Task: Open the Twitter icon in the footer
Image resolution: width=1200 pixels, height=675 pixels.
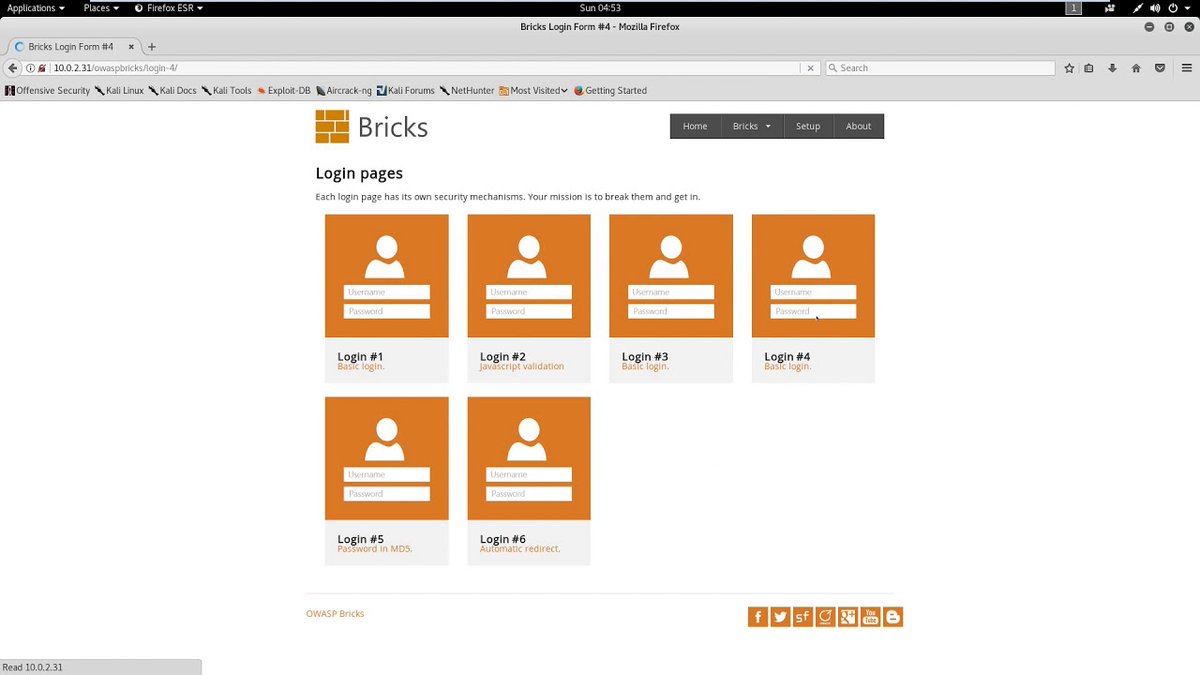Action: [781, 617]
